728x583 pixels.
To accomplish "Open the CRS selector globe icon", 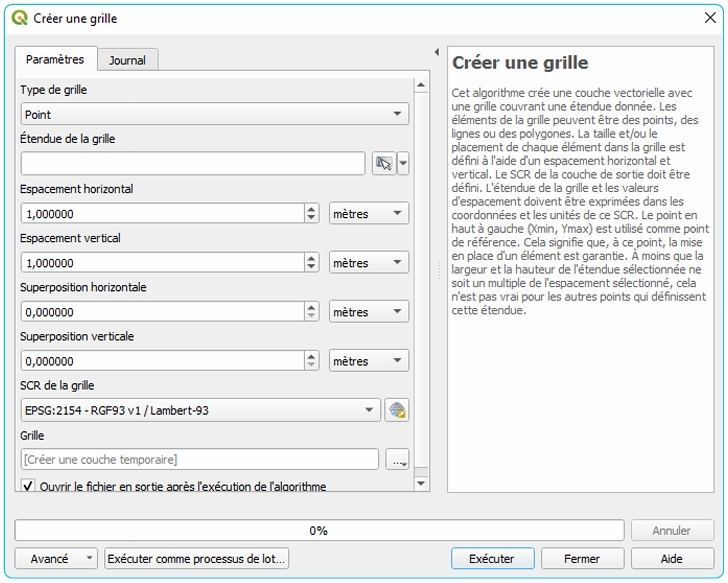I will (397, 410).
